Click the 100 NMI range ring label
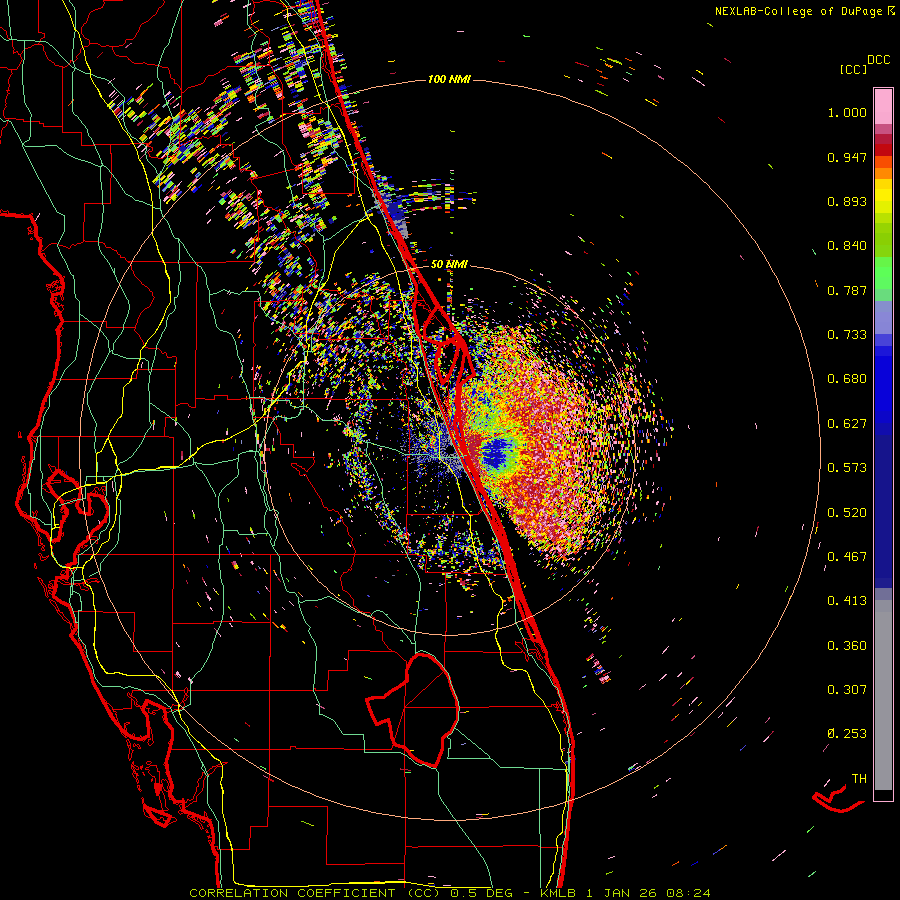900x900 pixels. pyautogui.click(x=449, y=79)
